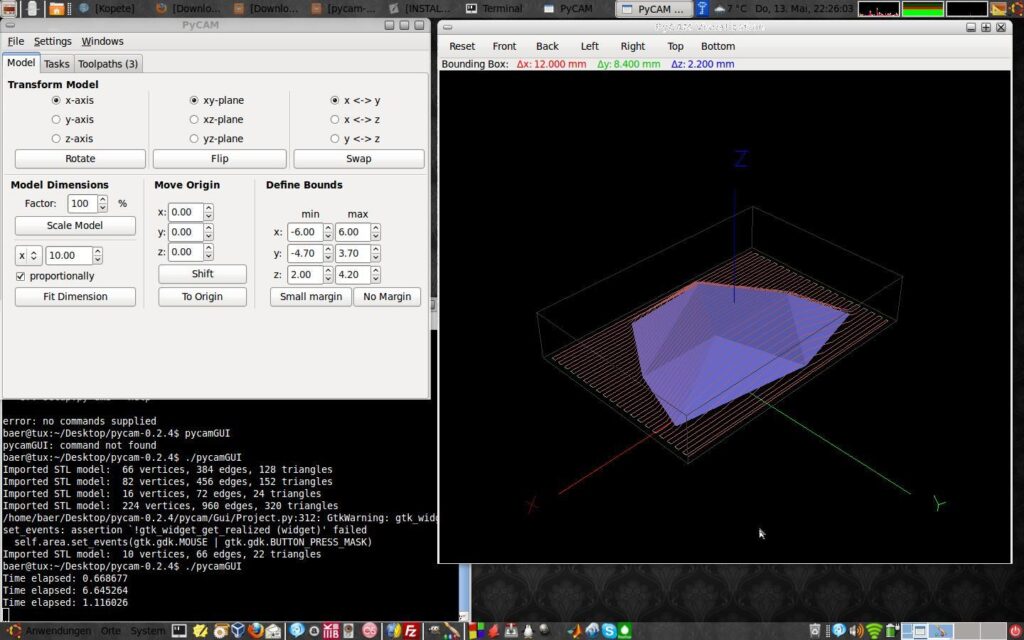Choose the x <-> z swap option
1024x640 pixels.
click(x=335, y=119)
